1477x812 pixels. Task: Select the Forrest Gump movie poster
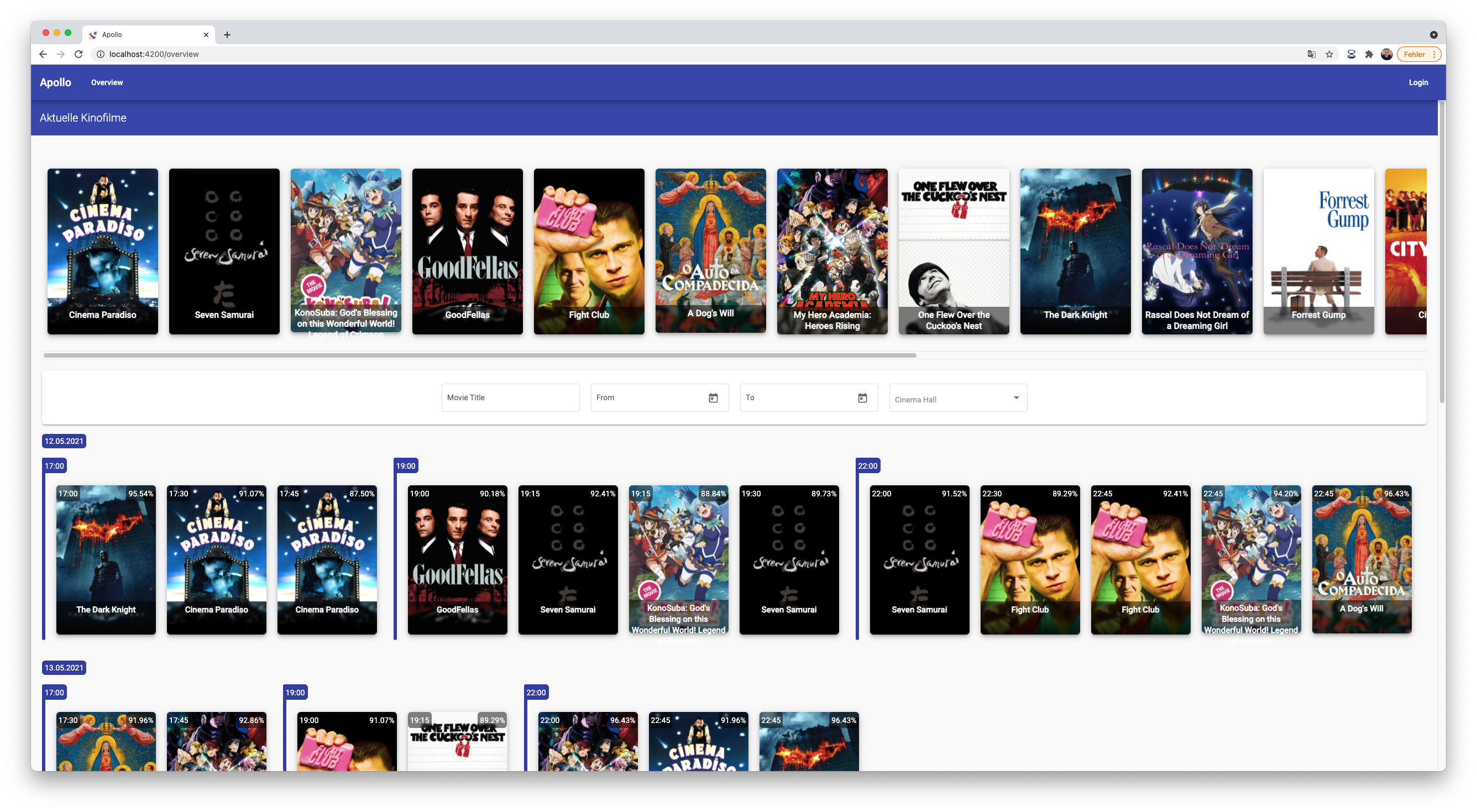tap(1318, 251)
